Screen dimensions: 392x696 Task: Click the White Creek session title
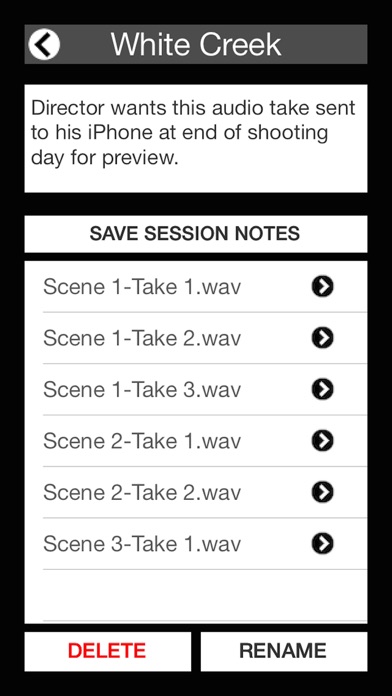point(196,44)
